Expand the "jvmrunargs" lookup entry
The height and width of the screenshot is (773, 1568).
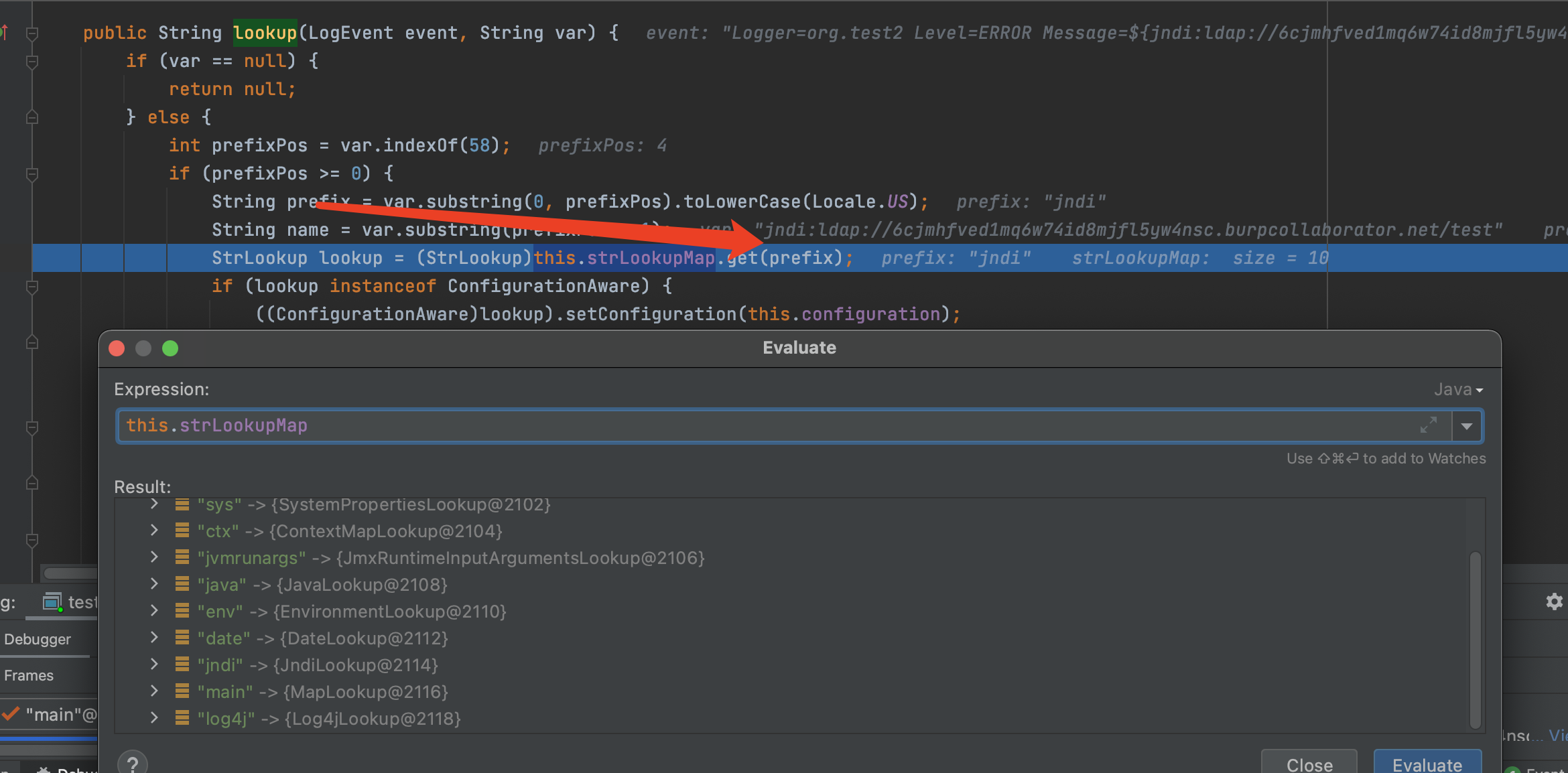click(154, 557)
